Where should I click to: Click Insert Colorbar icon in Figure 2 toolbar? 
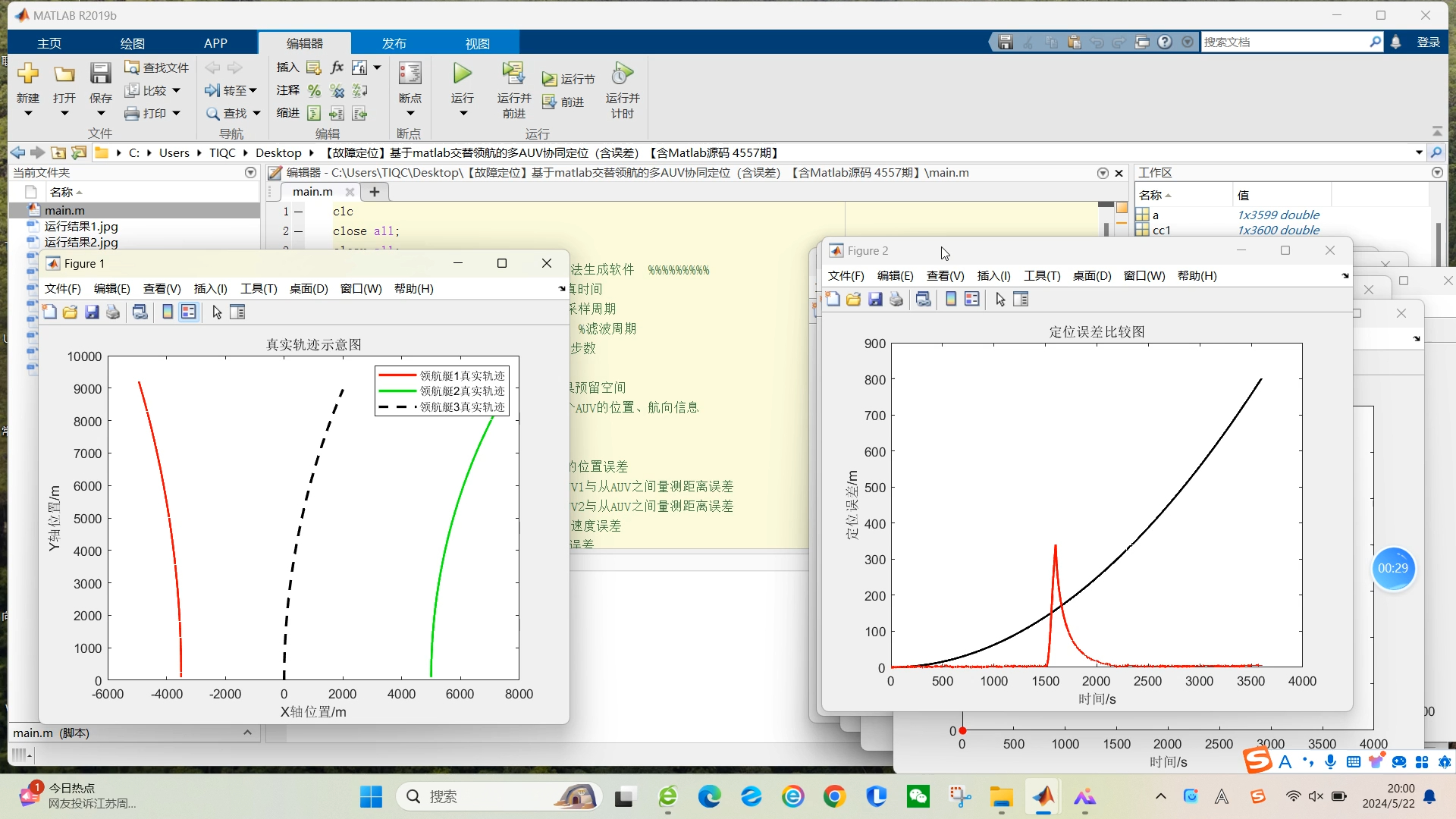[951, 299]
